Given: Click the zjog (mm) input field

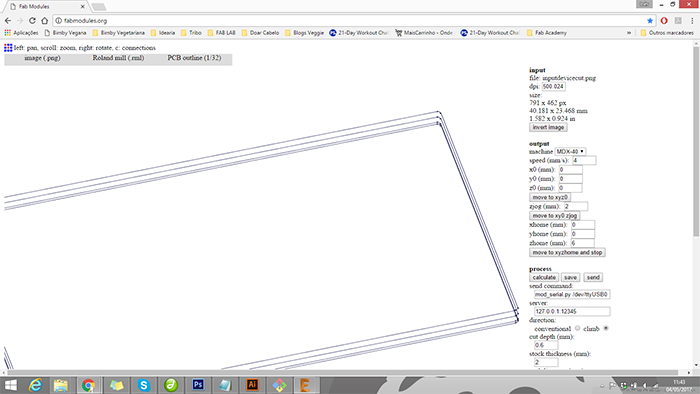Looking at the screenshot, I should click(x=576, y=207).
